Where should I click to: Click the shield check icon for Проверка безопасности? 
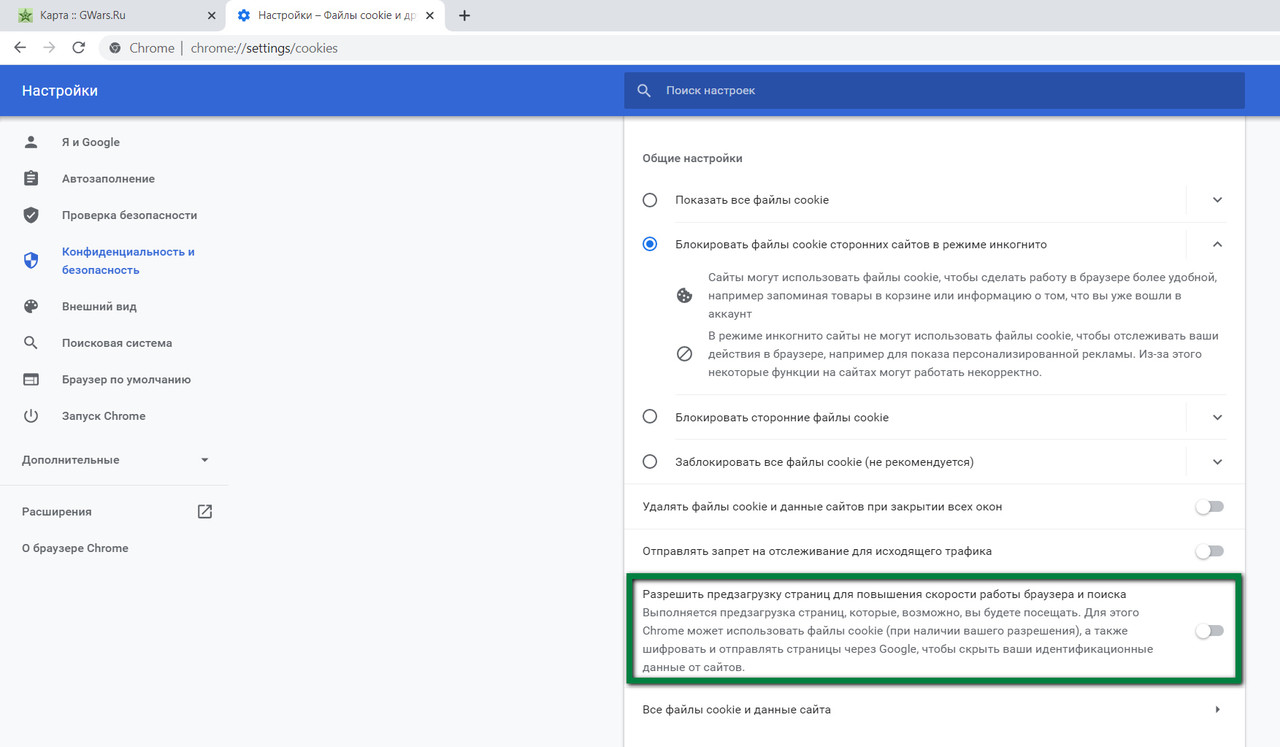point(31,215)
